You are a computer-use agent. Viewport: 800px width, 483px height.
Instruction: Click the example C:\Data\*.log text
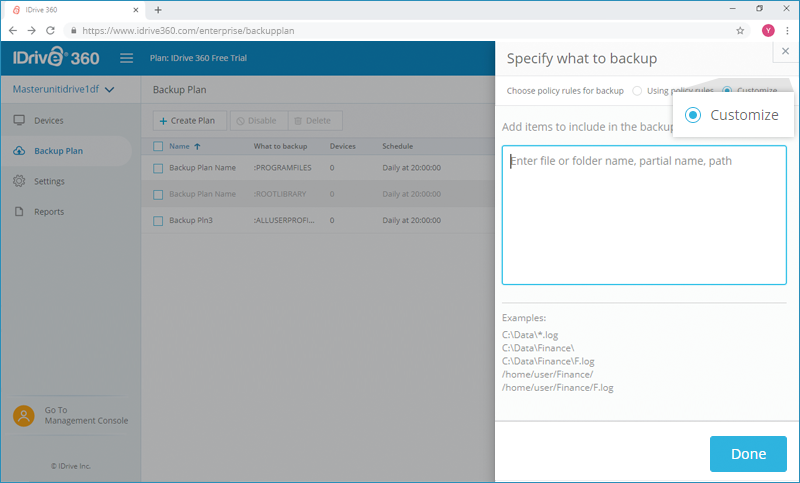pyautogui.click(x=530, y=335)
